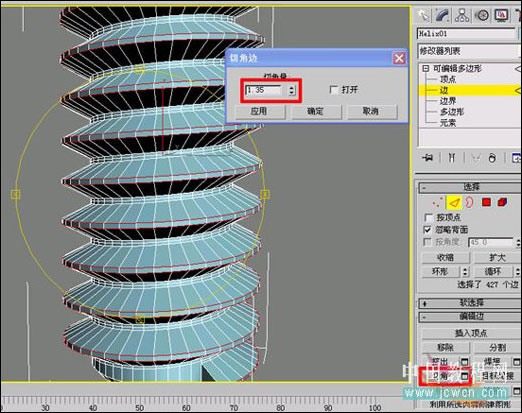Close the chamfer edges dialog

[x=399, y=58]
